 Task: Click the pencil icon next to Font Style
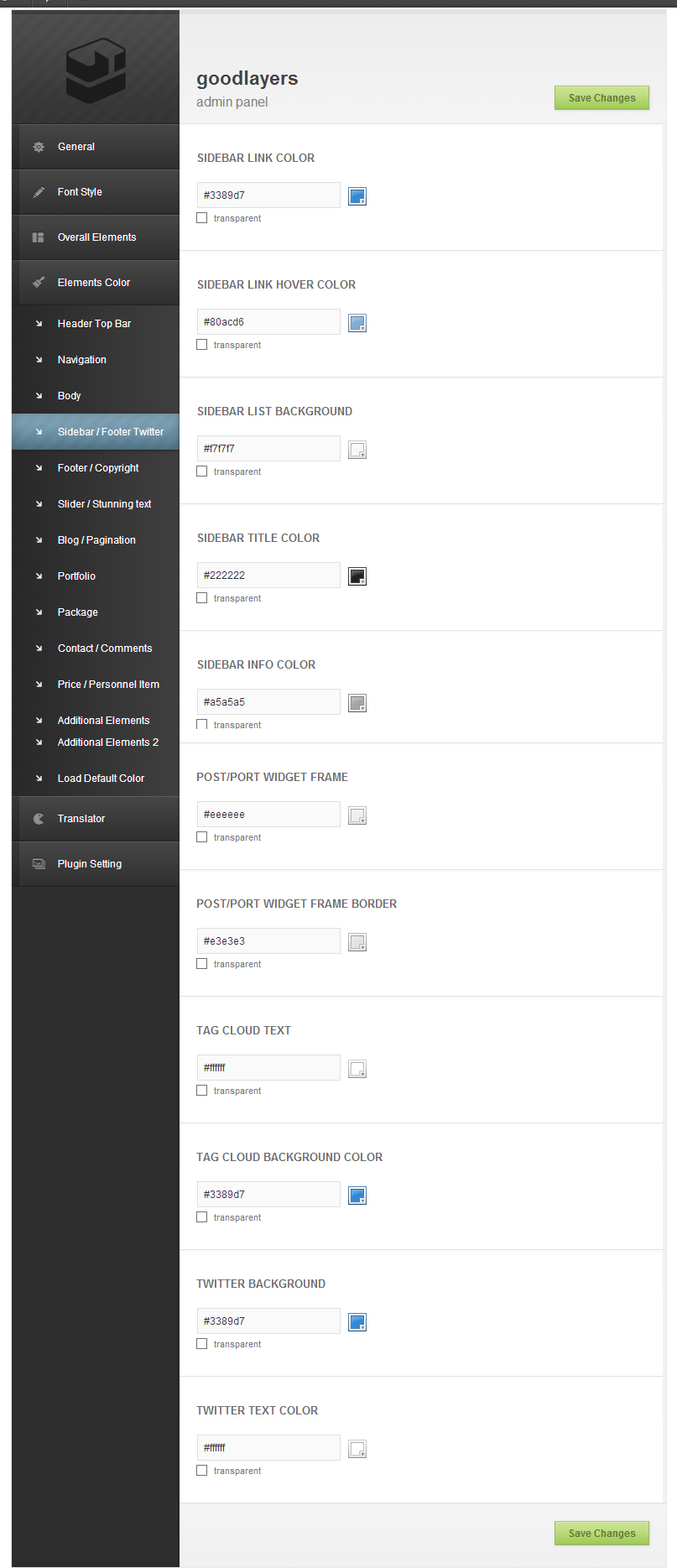pos(39,192)
